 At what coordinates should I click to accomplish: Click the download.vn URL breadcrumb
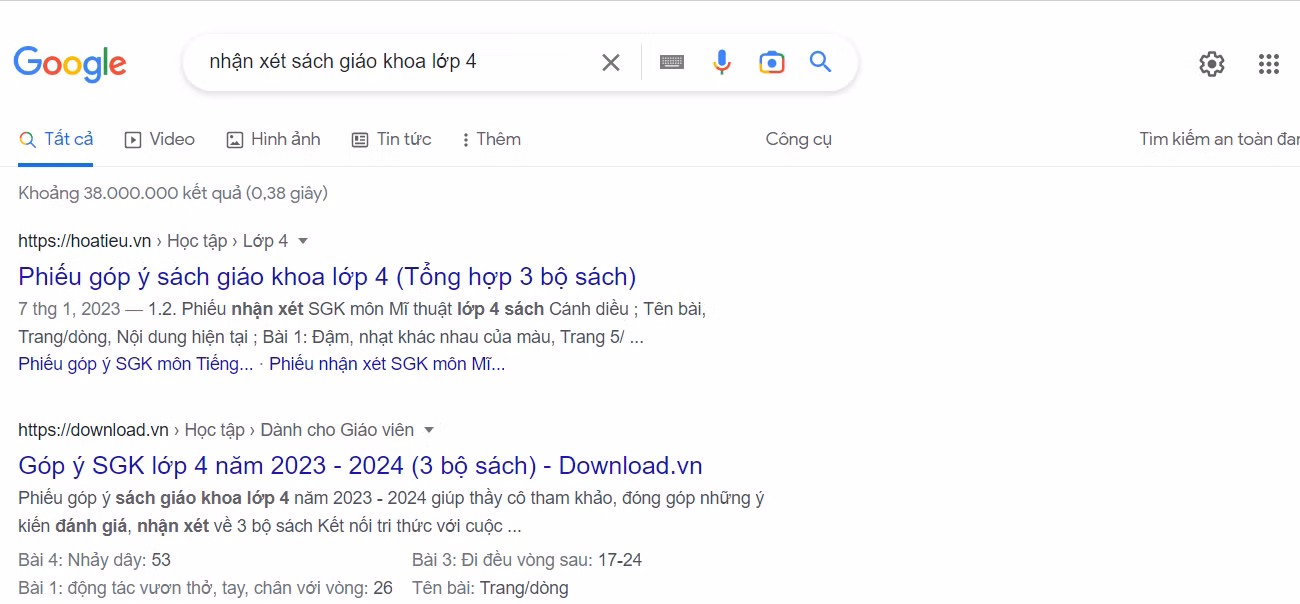216,430
